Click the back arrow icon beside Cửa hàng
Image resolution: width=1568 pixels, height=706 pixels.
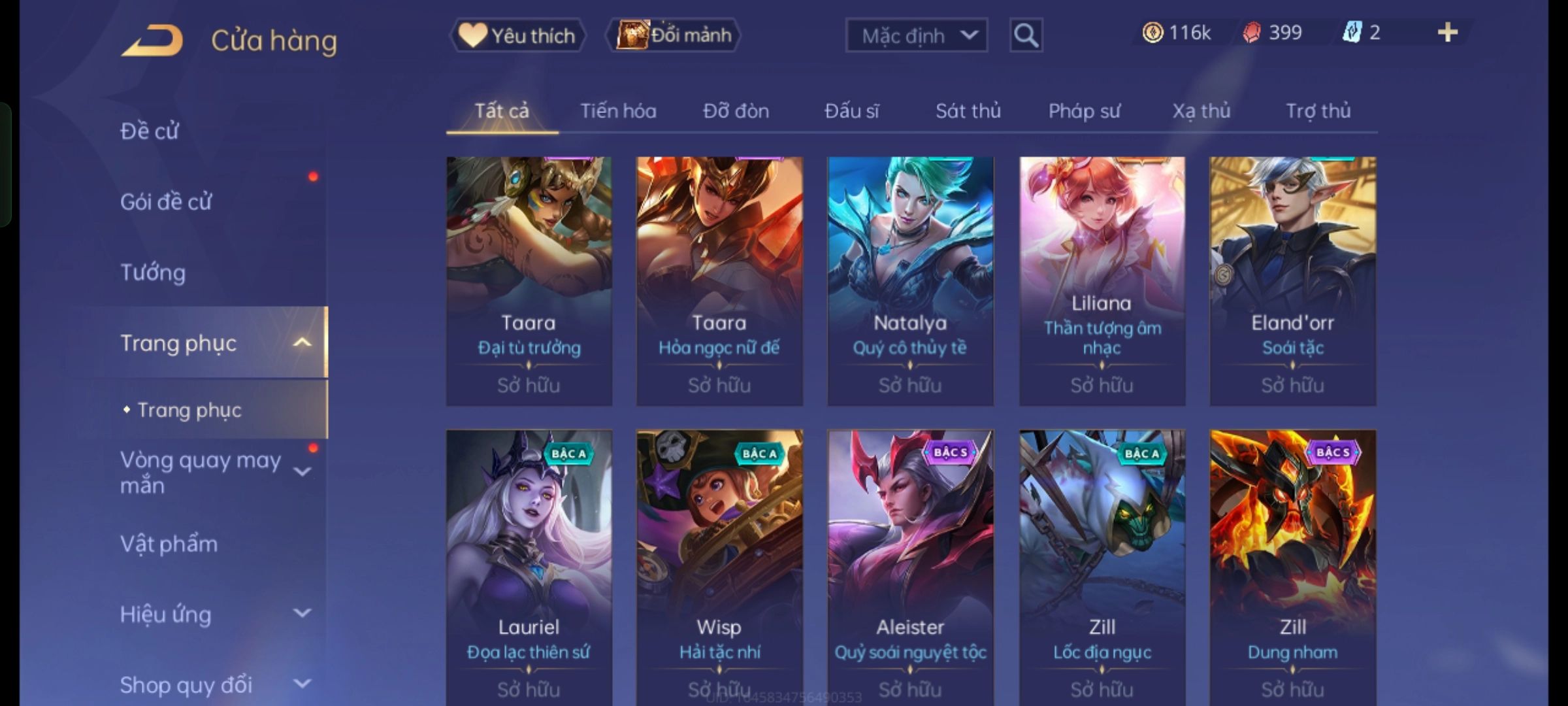click(152, 41)
